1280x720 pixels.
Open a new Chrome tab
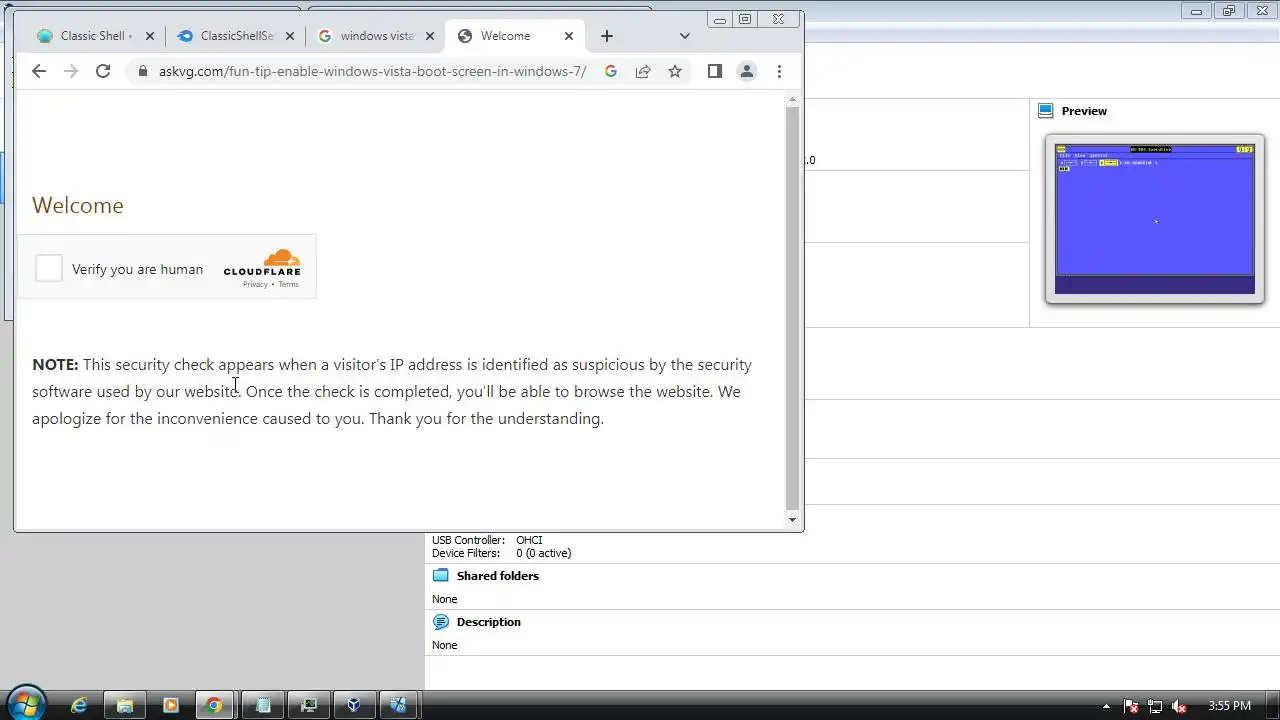tap(607, 36)
